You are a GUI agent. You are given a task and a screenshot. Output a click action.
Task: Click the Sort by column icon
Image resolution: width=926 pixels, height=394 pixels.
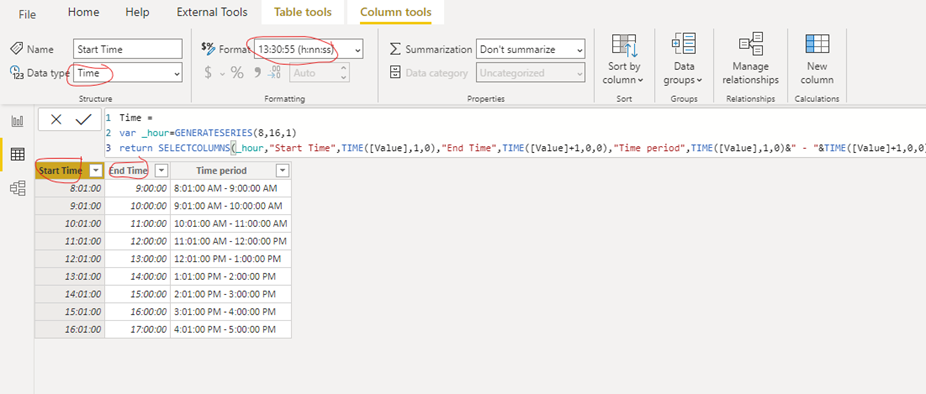click(x=624, y=45)
